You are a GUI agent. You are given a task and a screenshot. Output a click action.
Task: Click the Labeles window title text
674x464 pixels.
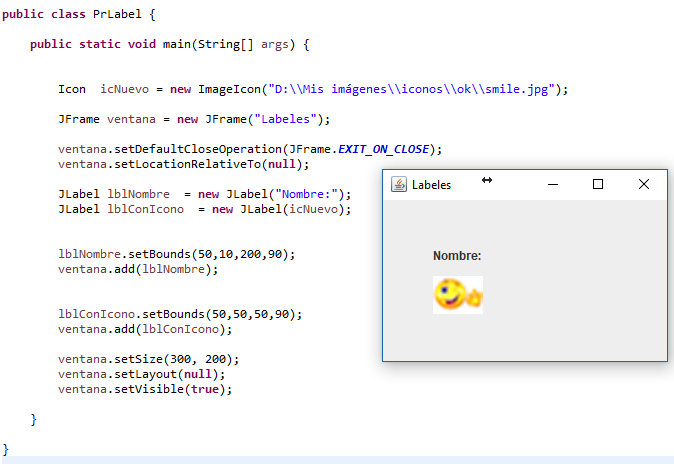431,185
